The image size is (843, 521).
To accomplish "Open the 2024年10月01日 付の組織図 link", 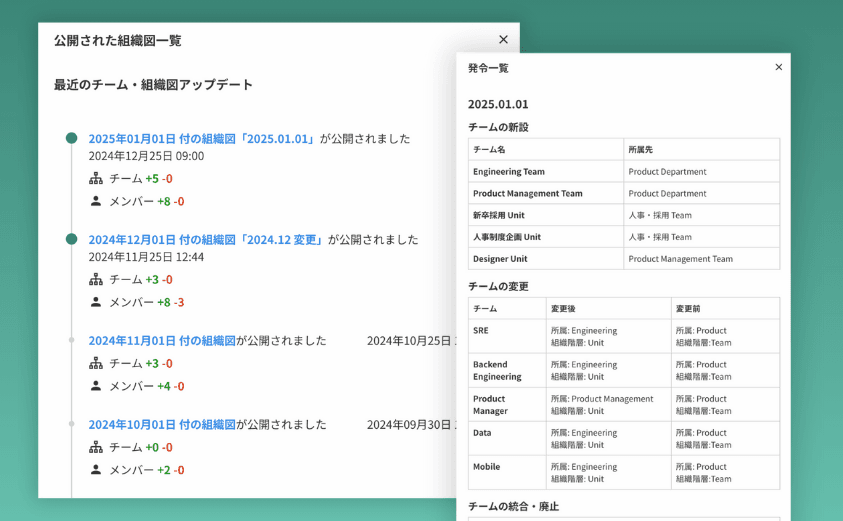I will [161, 424].
